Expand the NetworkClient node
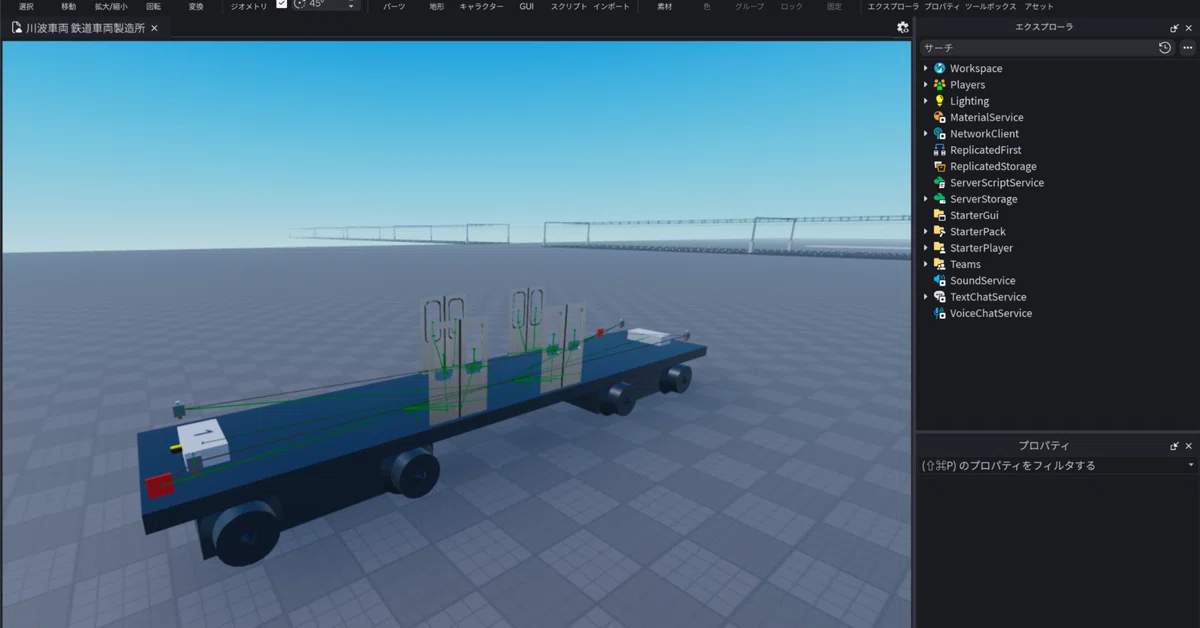Viewport: 1200px width, 628px height. click(926, 134)
